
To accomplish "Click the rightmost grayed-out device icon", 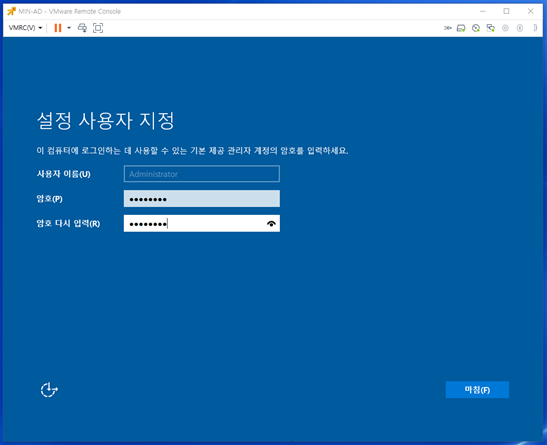I will pos(535,28).
